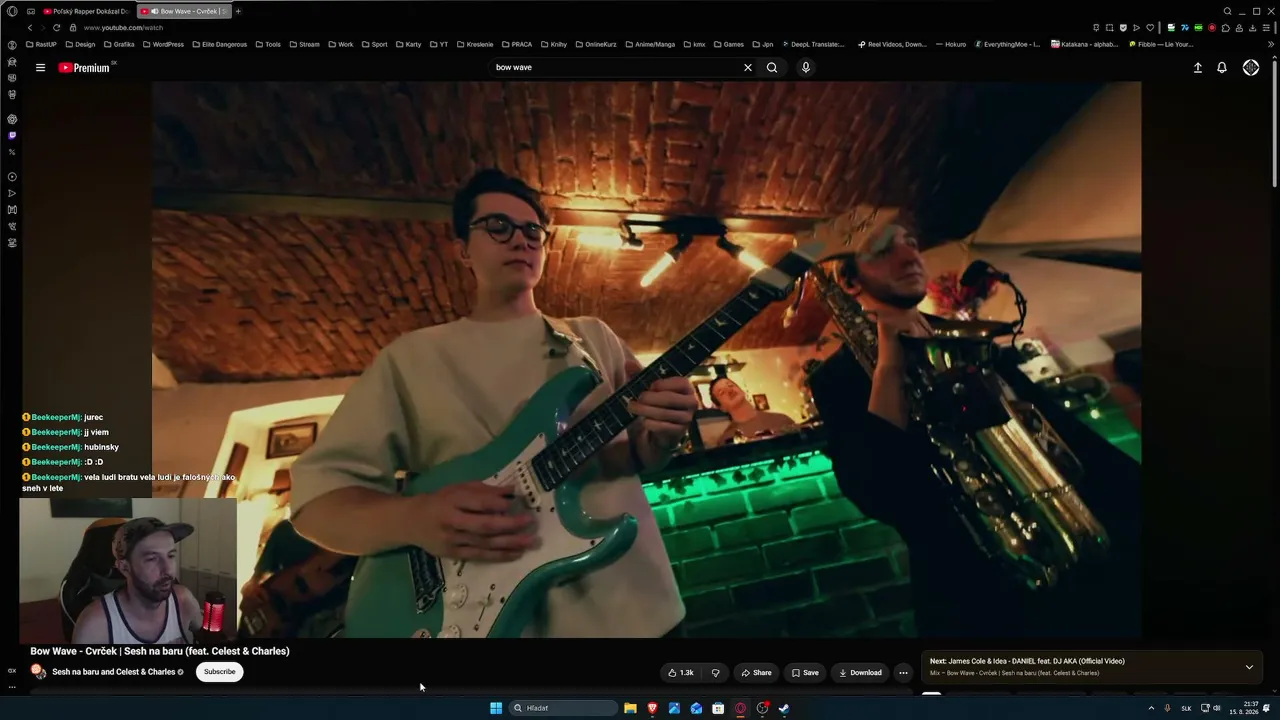Viewport: 1280px width, 720px height.
Task: Share the video
Action: pos(756,673)
